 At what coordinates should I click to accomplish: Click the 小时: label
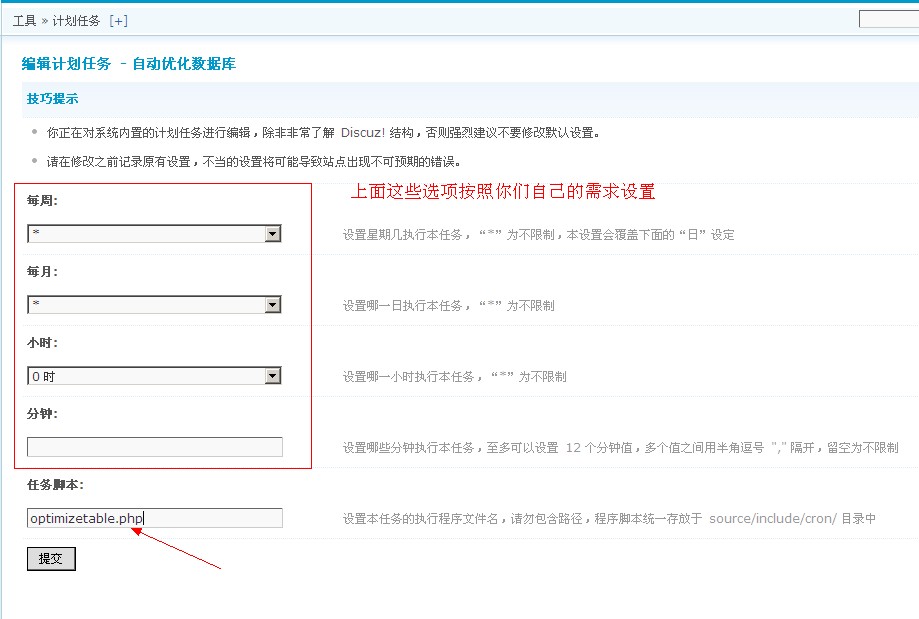pos(42,342)
